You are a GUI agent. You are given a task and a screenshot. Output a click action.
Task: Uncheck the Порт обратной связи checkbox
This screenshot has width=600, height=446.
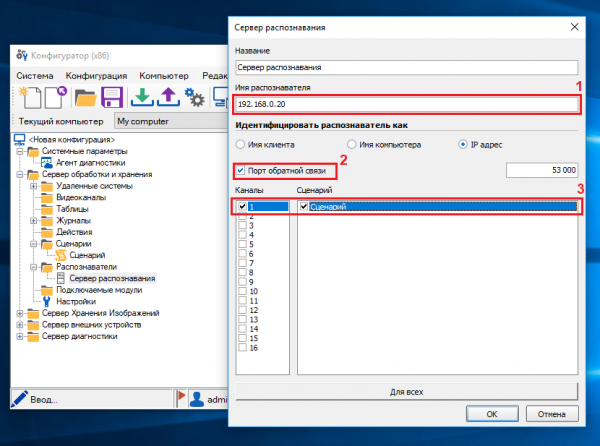(x=241, y=170)
